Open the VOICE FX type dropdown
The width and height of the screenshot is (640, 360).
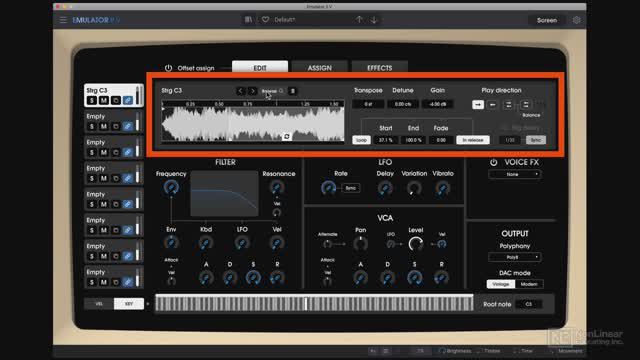(x=515, y=174)
